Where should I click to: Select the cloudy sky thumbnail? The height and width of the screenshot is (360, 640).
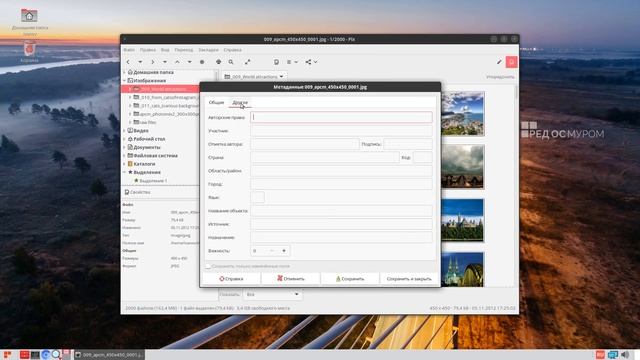tap(462, 167)
